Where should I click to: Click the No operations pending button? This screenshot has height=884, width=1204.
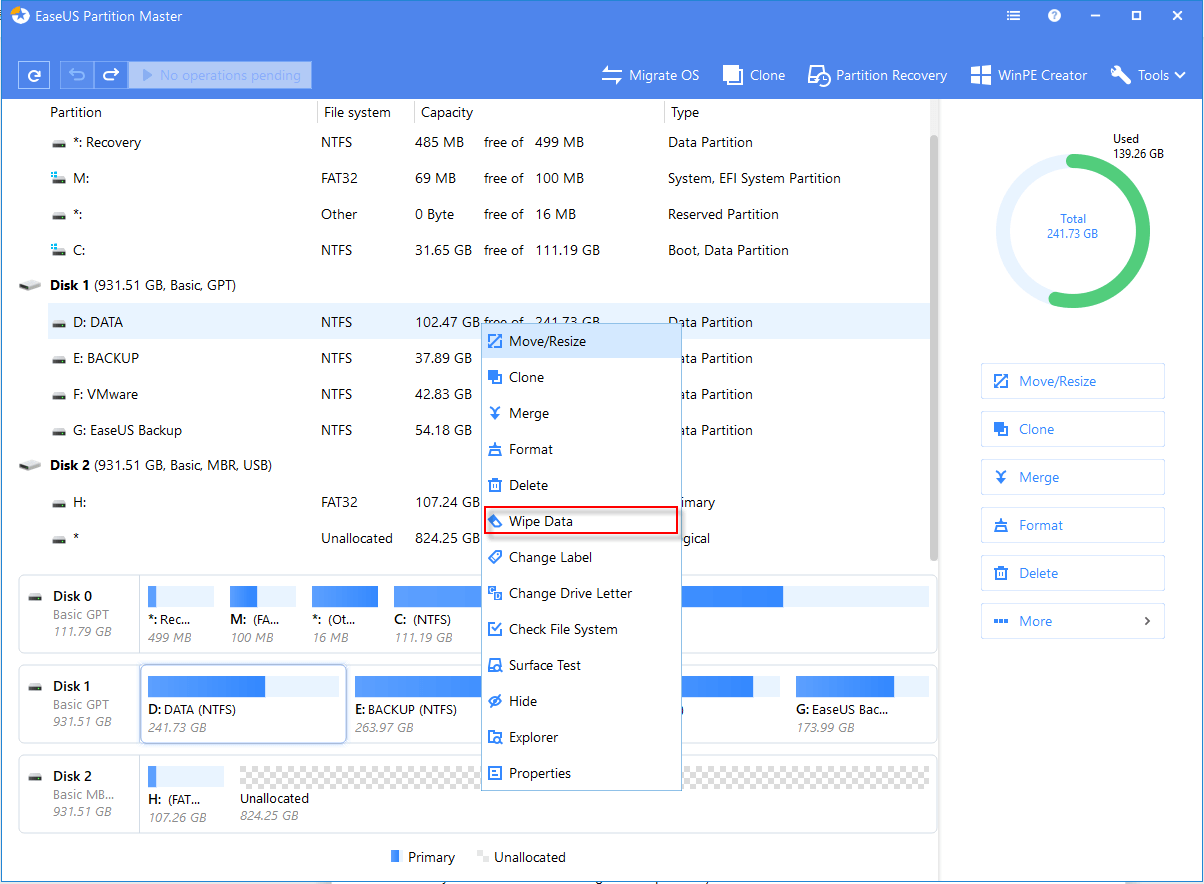pyautogui.click(x=220, y=75)
